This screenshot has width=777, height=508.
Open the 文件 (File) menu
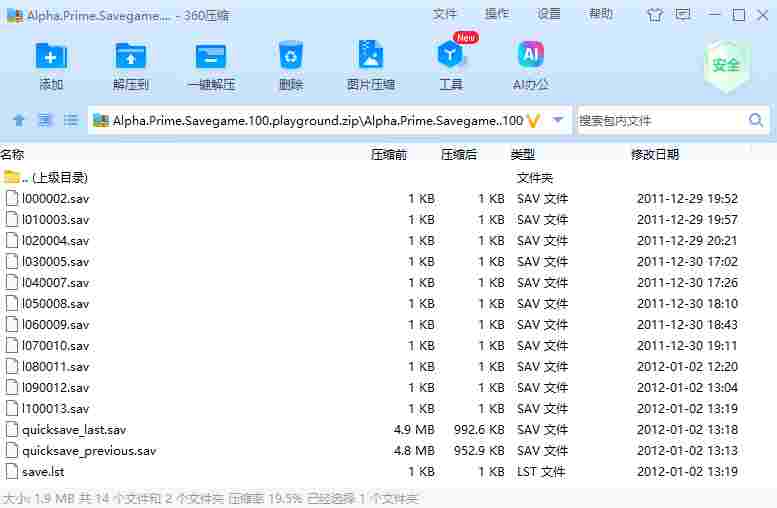pyautogui.click(x=444, y=14)
